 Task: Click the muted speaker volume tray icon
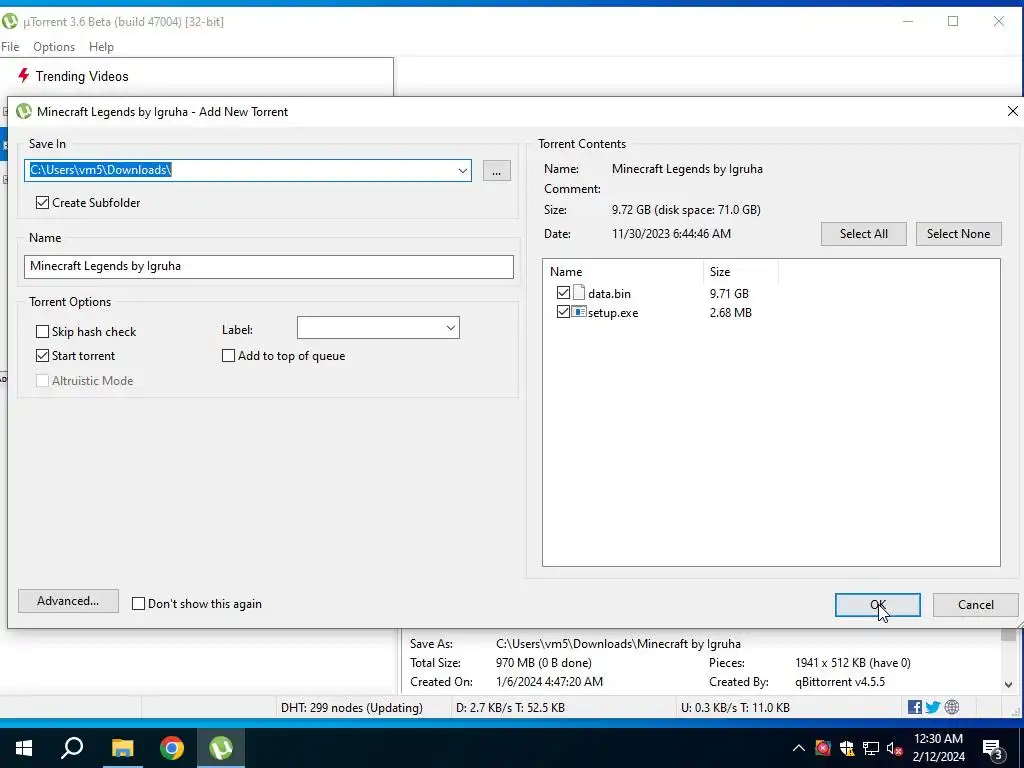pyautogui.click(x=895, y=748)
